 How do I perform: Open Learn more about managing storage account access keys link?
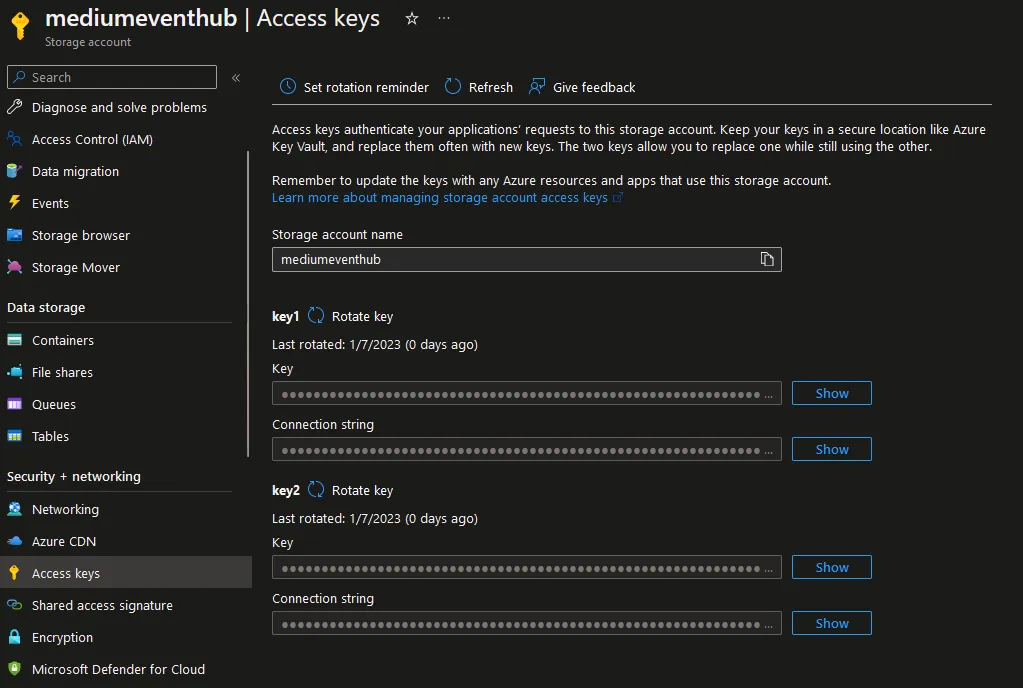(x=440, y=198)
